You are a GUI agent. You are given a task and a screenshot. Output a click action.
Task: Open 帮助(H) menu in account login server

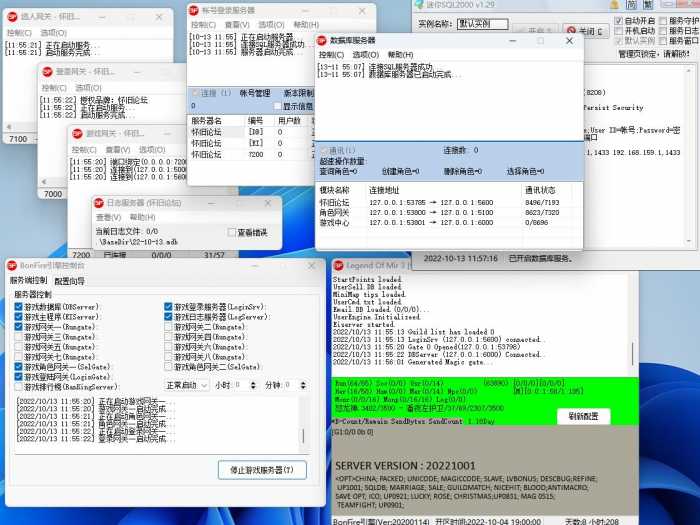coord(306,25)
